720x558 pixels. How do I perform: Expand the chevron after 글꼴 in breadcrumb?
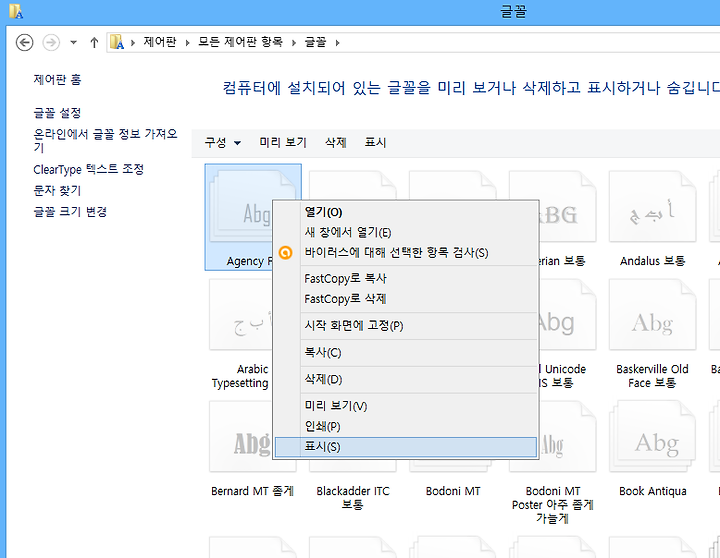(x=338, y=43)
